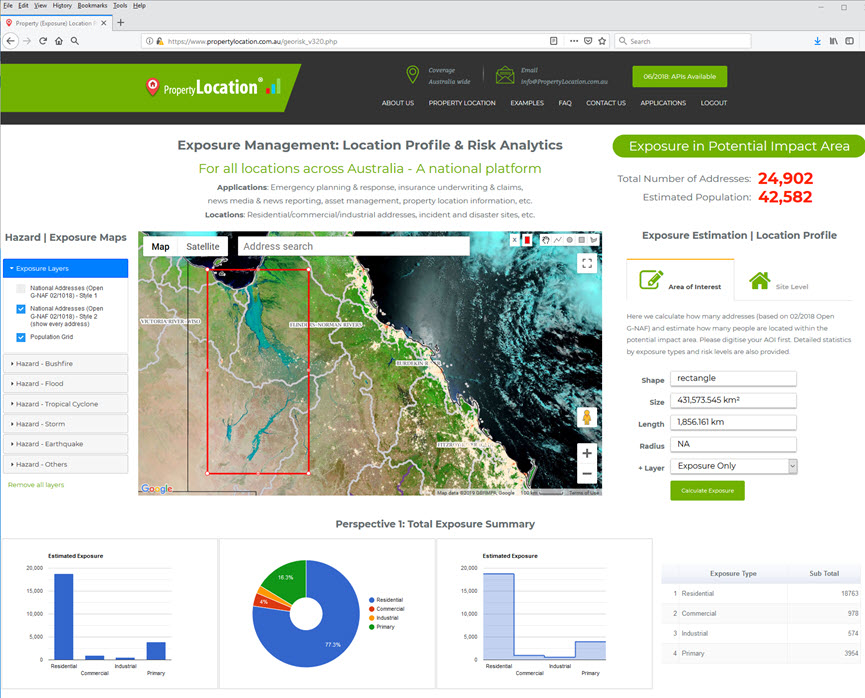
Task: Open the Exposure Only layer dropdown
Action: coord(735,466)
